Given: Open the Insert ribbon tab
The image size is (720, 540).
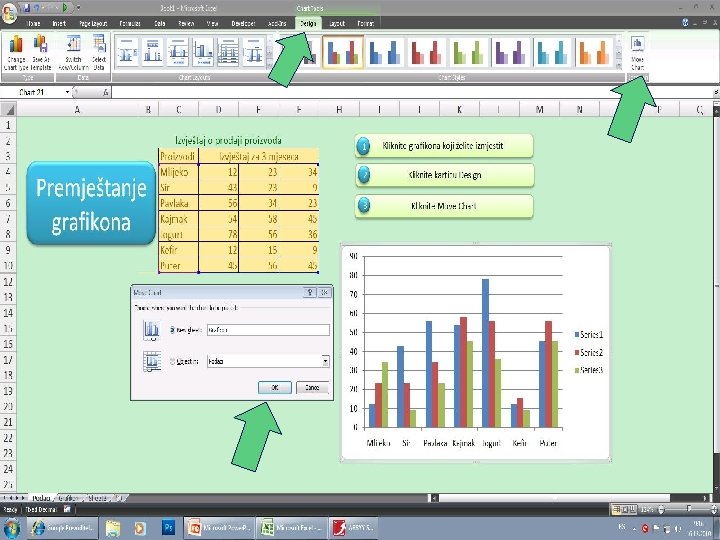Looking at the screenshot, I should 59,23.
